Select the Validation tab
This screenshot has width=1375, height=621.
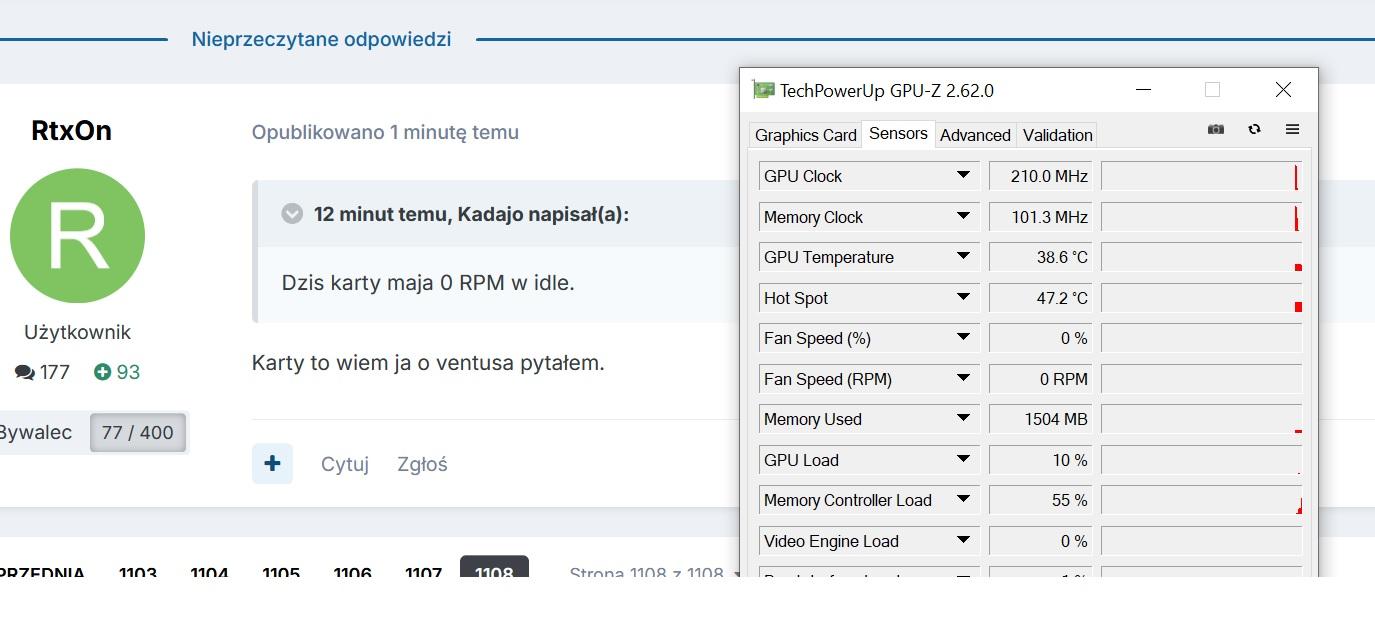[1057, 135]
